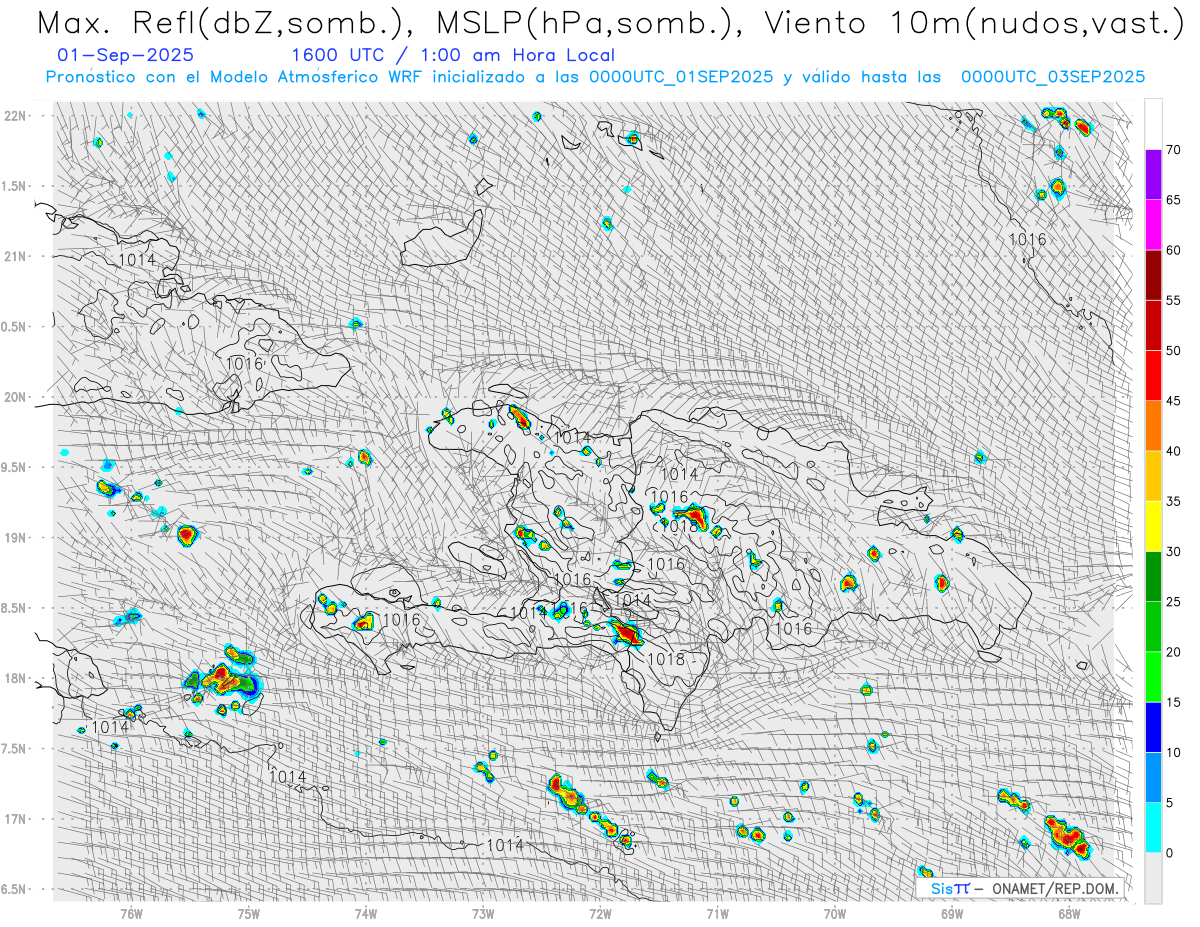
Task: Click the yellow 30–35 dBZ color bar segment
Action: pyautogui.click(x=1153, y=526)
